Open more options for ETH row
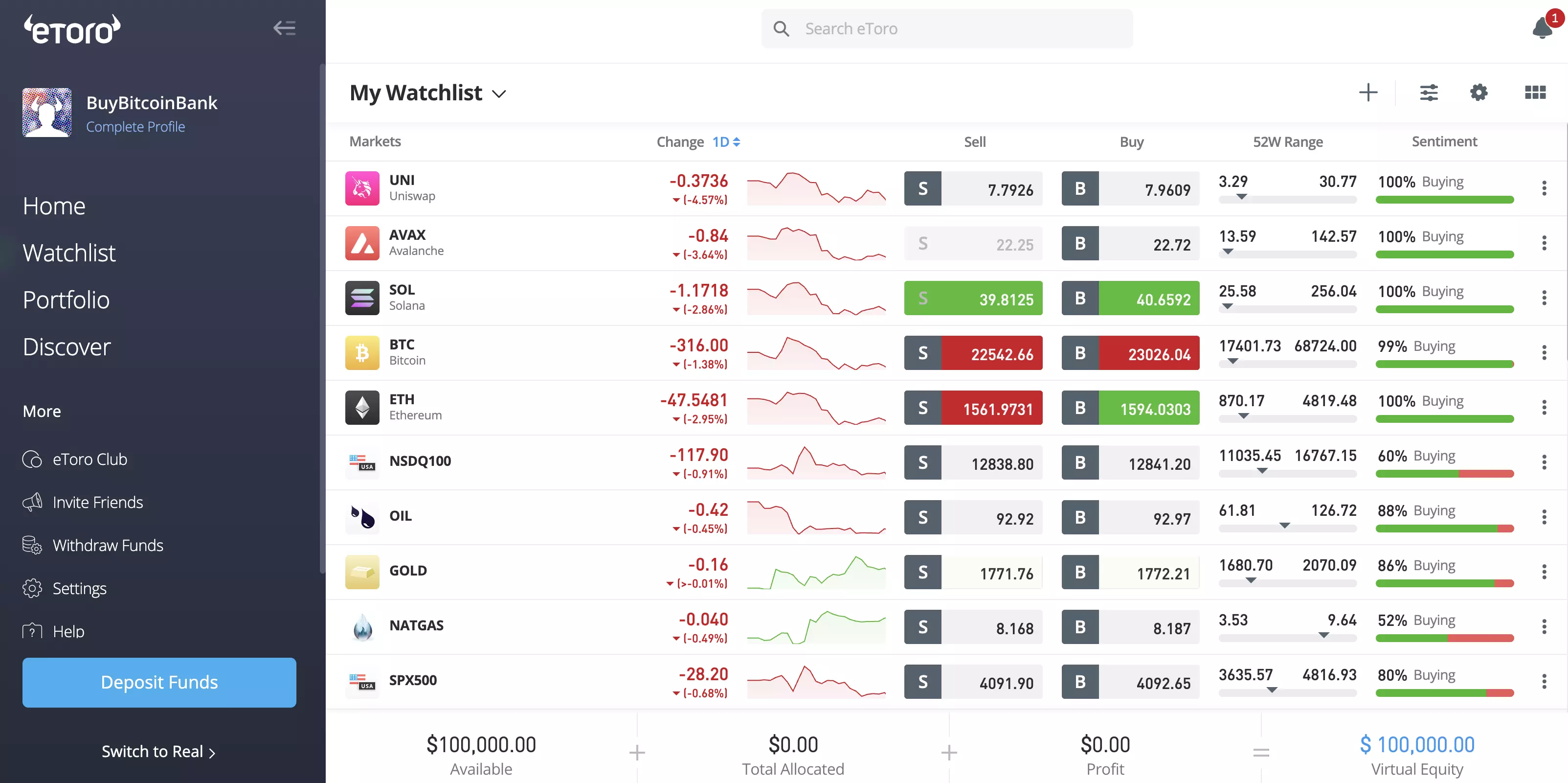 click(1544, 407)
